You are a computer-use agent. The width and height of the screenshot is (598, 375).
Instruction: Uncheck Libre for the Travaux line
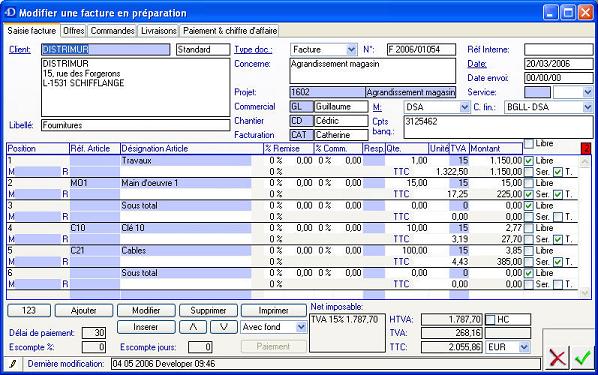pyautogui.click(x=529, y=161)
